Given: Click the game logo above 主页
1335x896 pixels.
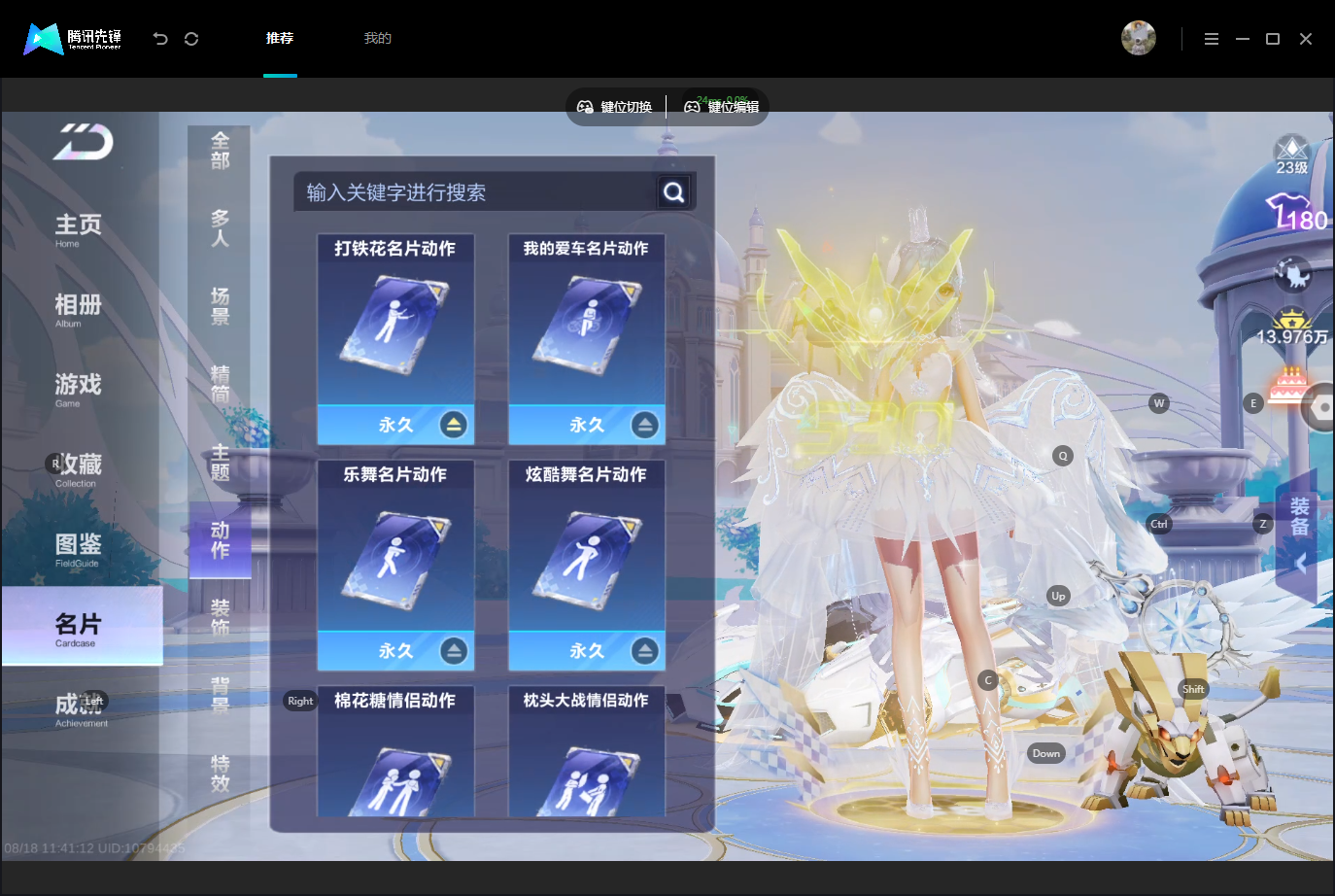Looking at the screenshot, I should coord(84,142).
